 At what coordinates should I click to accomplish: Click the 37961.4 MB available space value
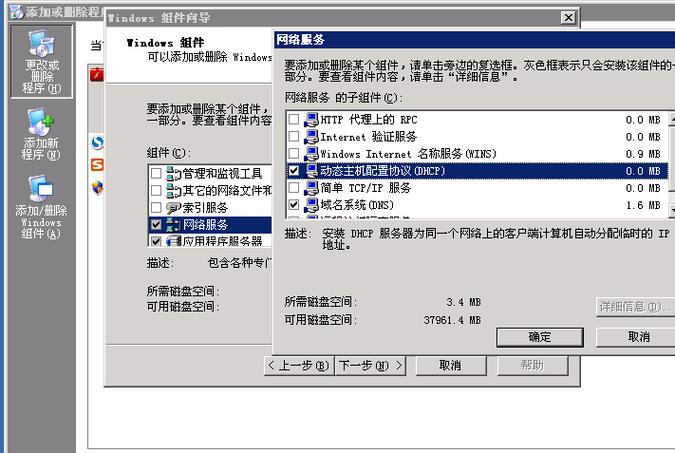(x=452, y=320)
